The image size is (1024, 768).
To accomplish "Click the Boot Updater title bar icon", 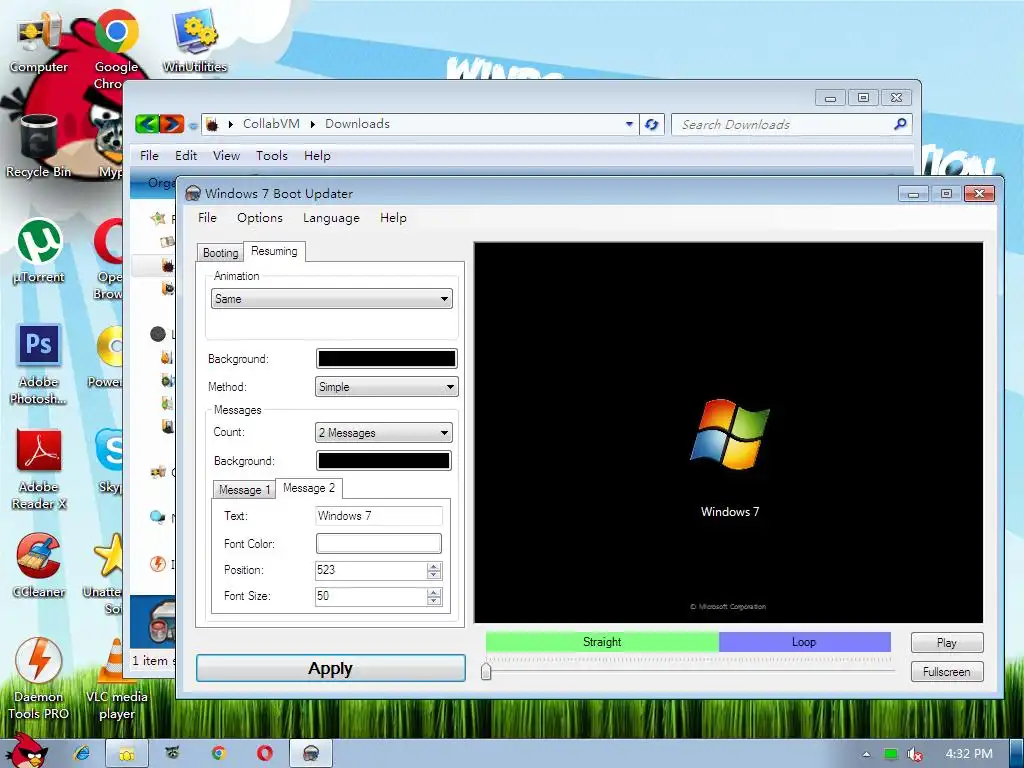I will click(193, 193).
